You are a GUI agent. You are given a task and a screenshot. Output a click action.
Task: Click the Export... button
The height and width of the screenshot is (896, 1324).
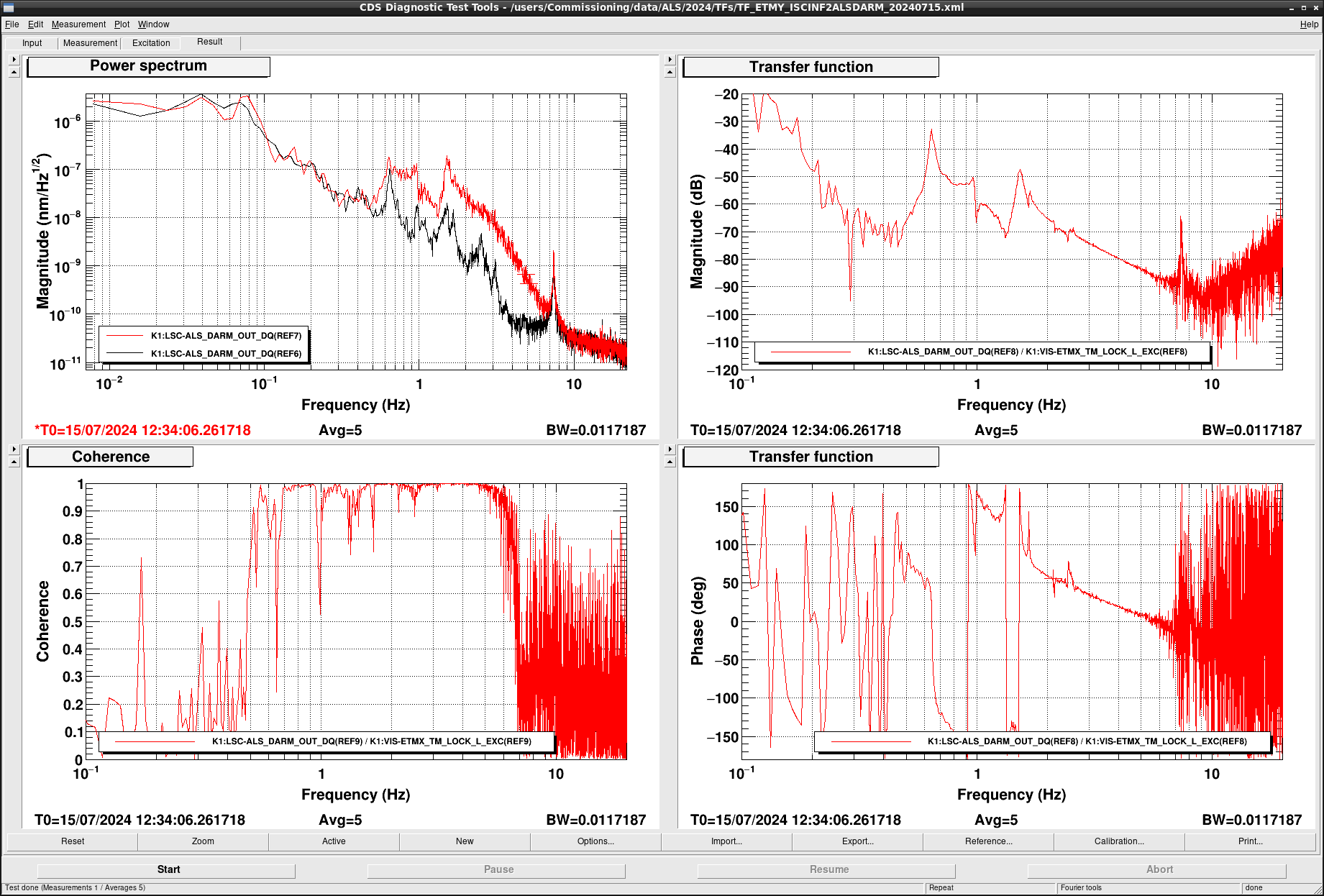coord(857,841)
